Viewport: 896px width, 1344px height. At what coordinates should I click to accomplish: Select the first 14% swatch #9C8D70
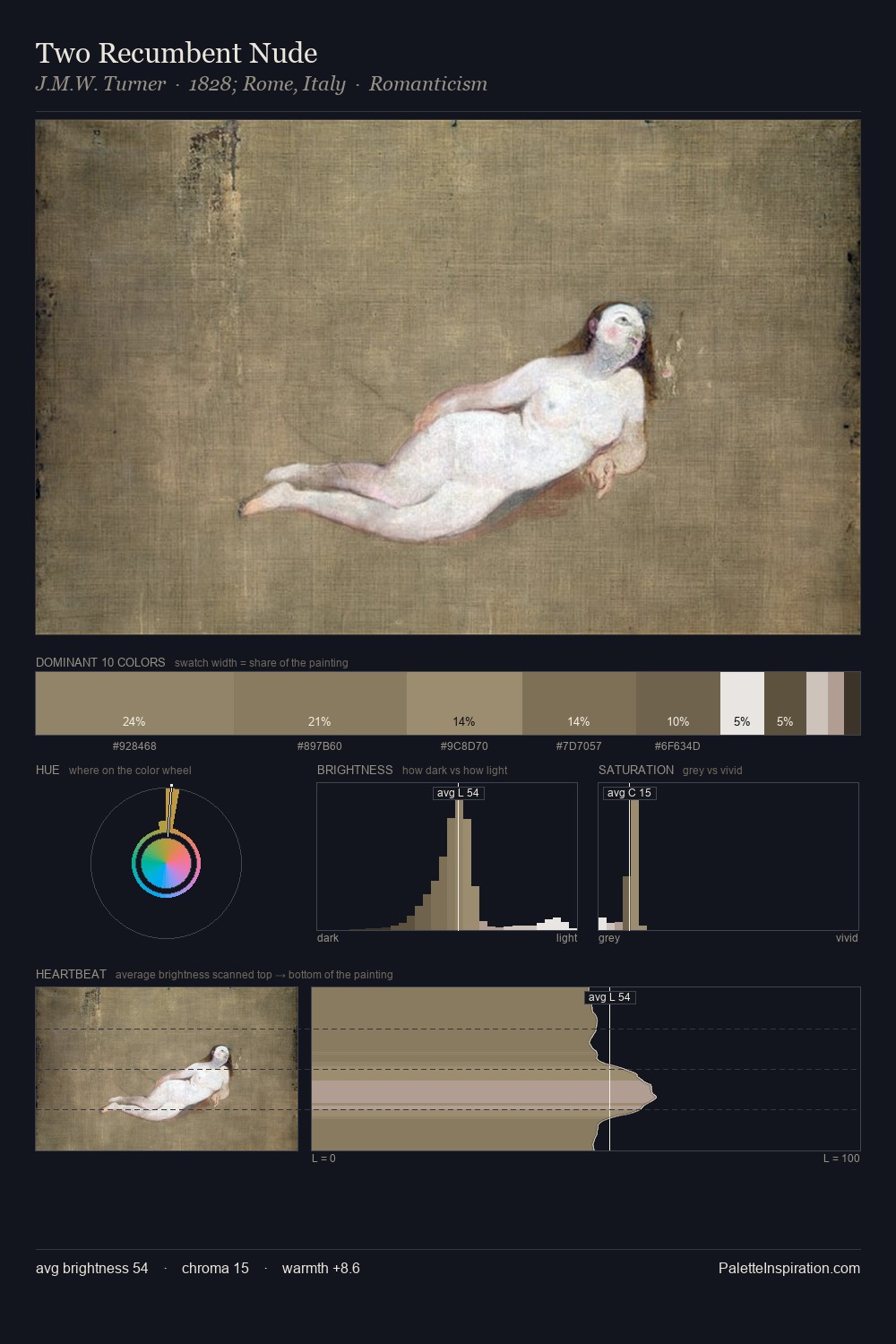tap(464, 703)
